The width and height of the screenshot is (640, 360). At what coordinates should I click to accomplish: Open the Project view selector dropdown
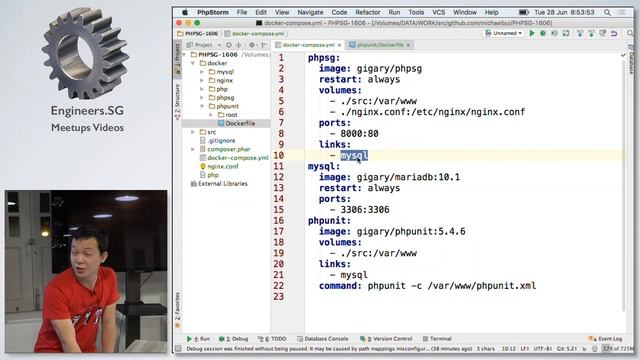(x=204, y=45)
